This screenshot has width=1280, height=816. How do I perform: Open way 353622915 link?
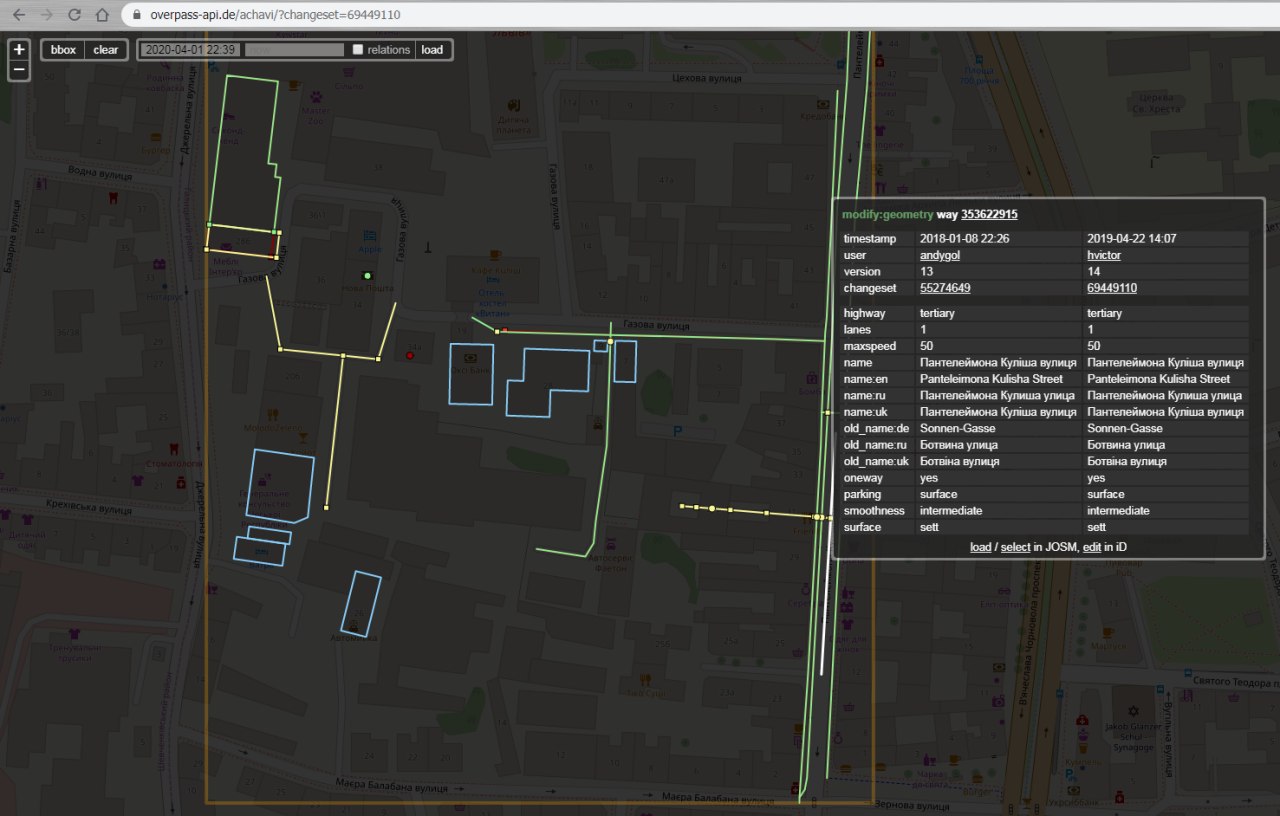(989, 214)
